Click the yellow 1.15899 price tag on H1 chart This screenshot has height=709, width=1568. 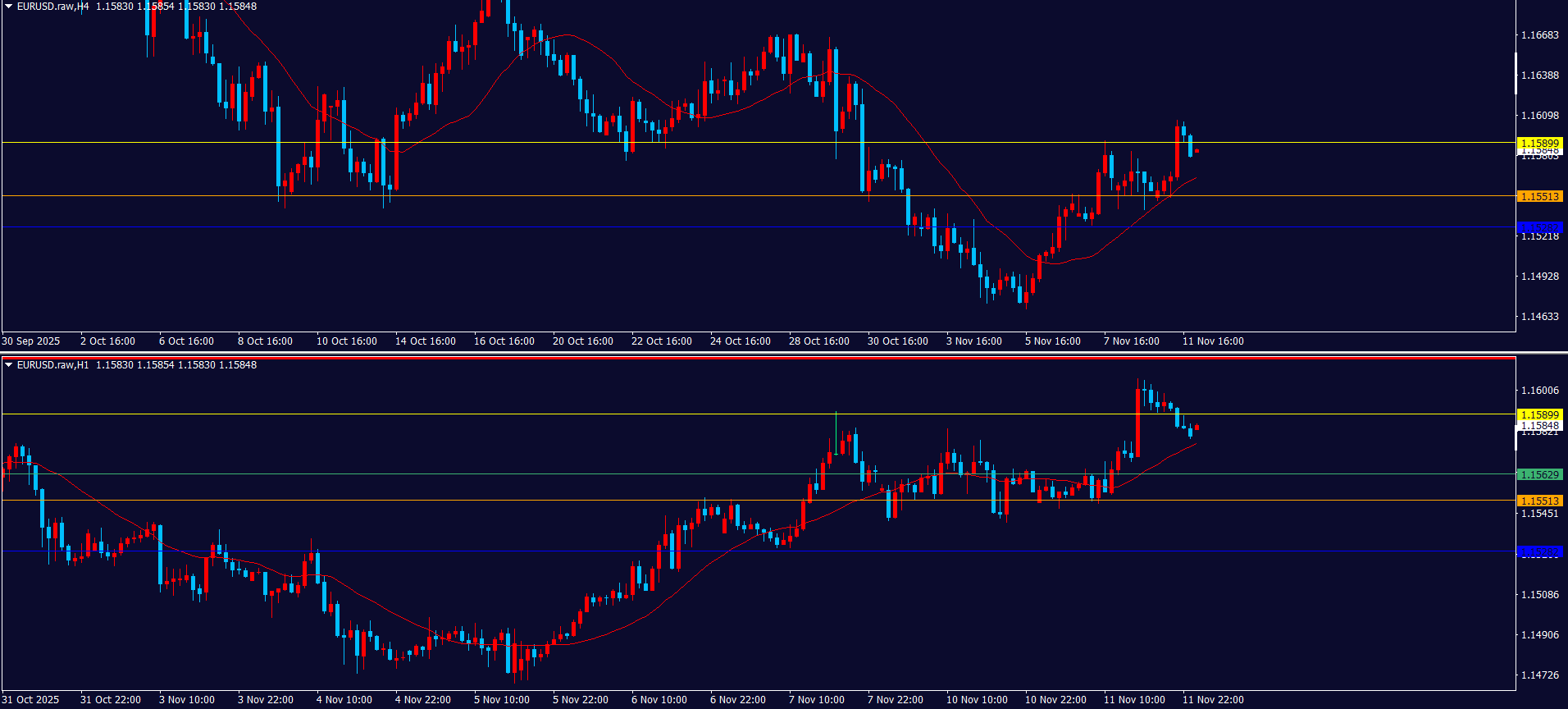point(1539,414)
